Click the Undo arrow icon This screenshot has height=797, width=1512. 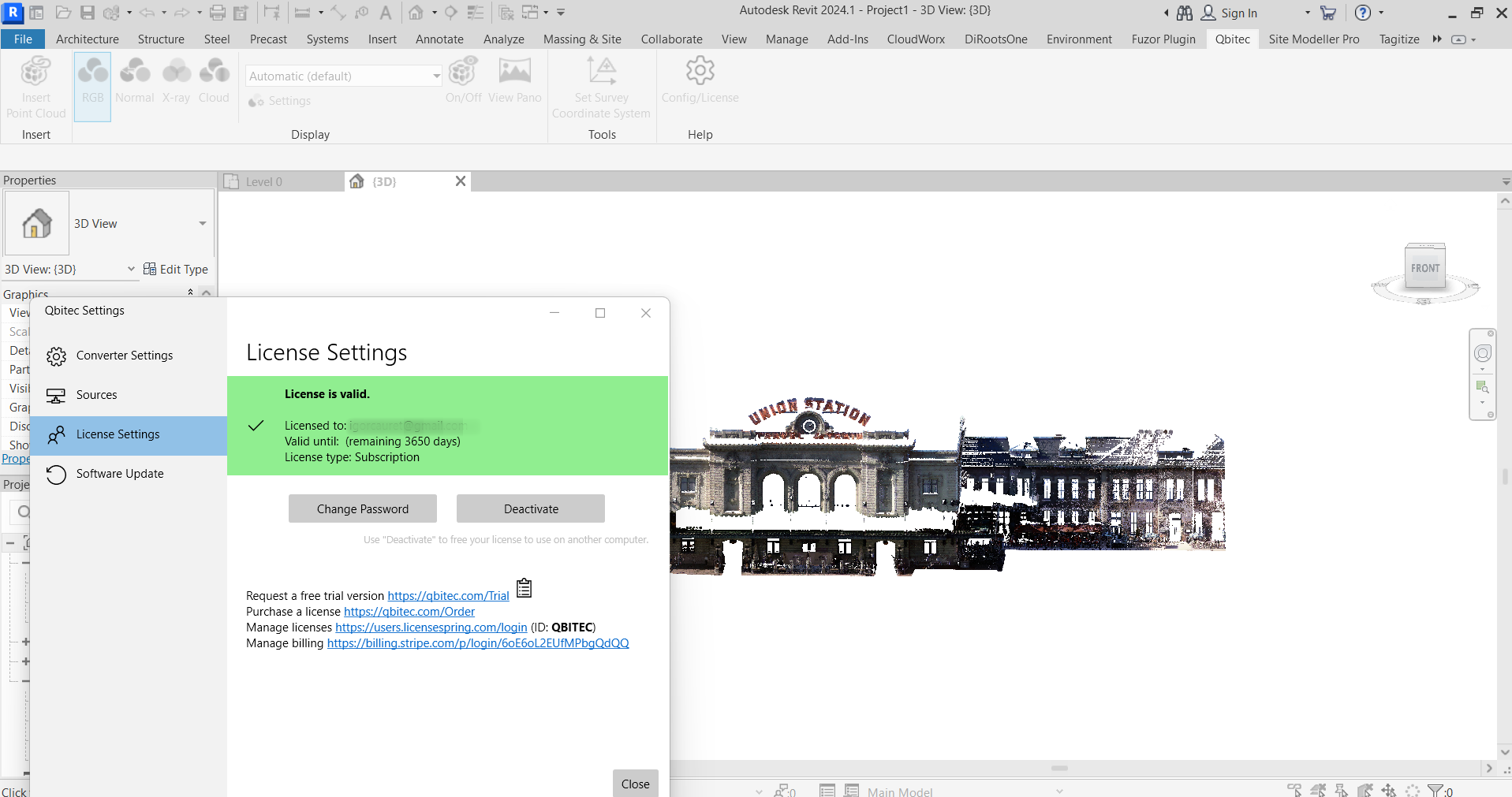[x=147, y=13]
